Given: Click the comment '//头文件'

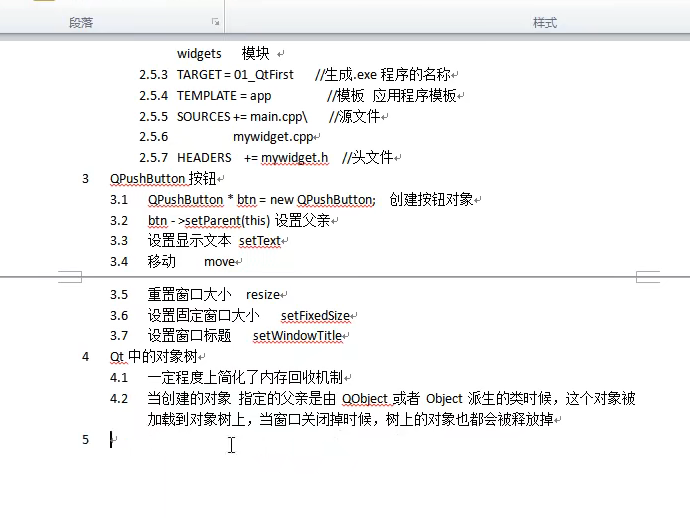Looking at the screenshot, I should point(367,158).
